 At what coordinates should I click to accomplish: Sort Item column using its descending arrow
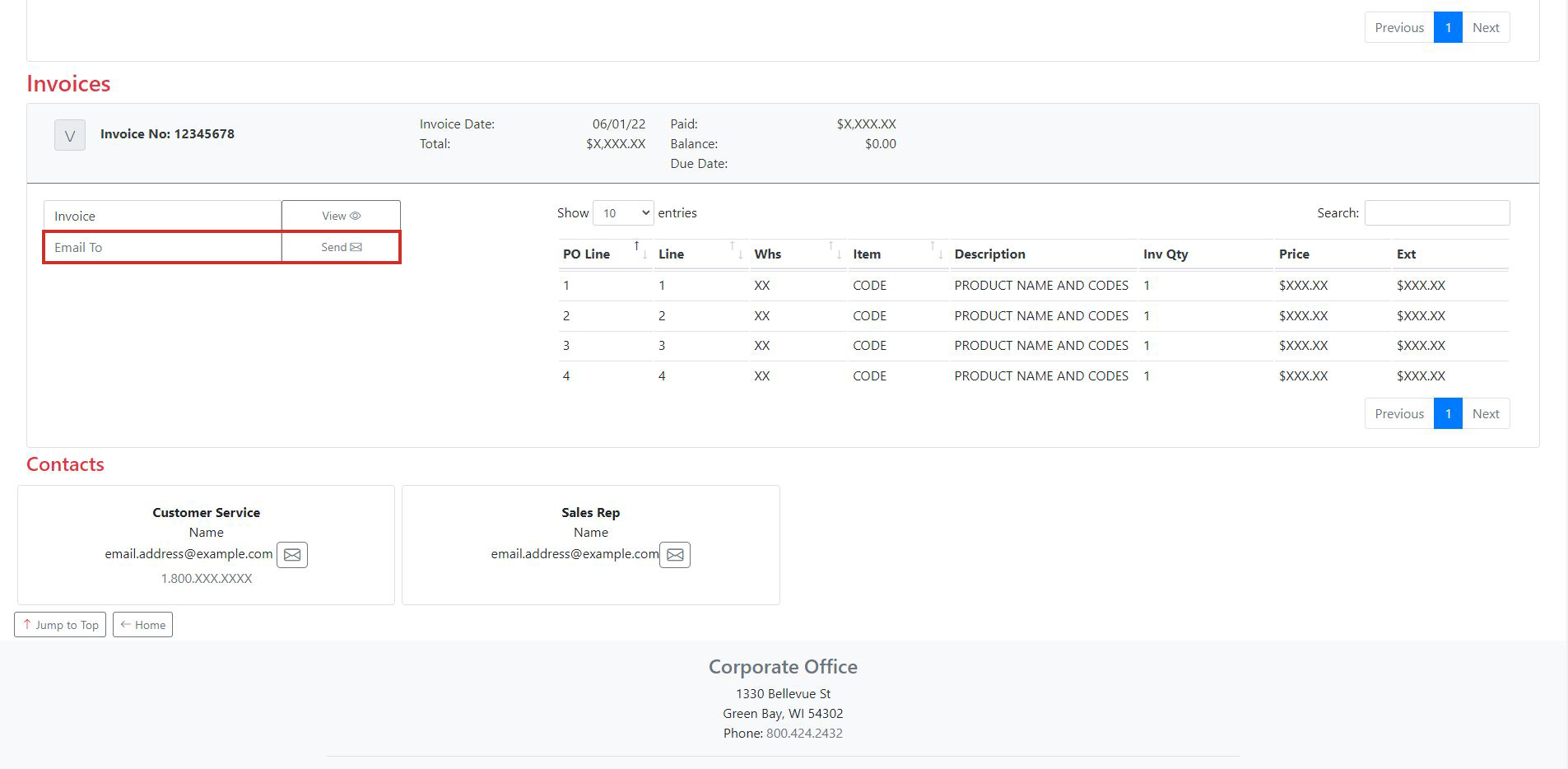coord(942,255)
